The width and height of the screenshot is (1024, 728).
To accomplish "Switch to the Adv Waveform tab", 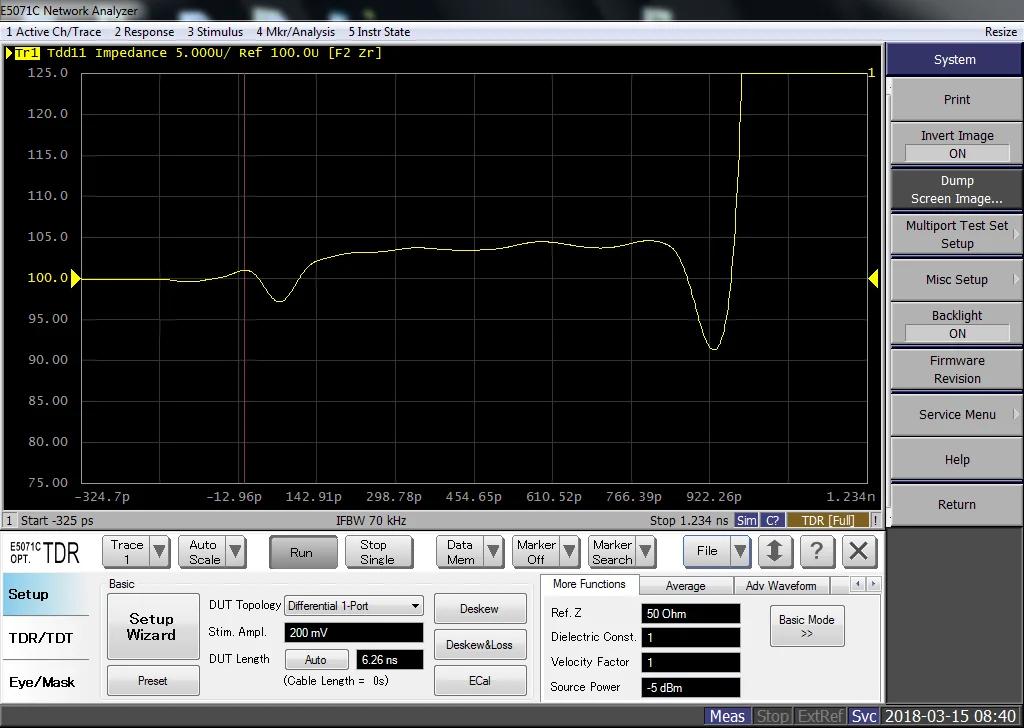I will (781, 586).
